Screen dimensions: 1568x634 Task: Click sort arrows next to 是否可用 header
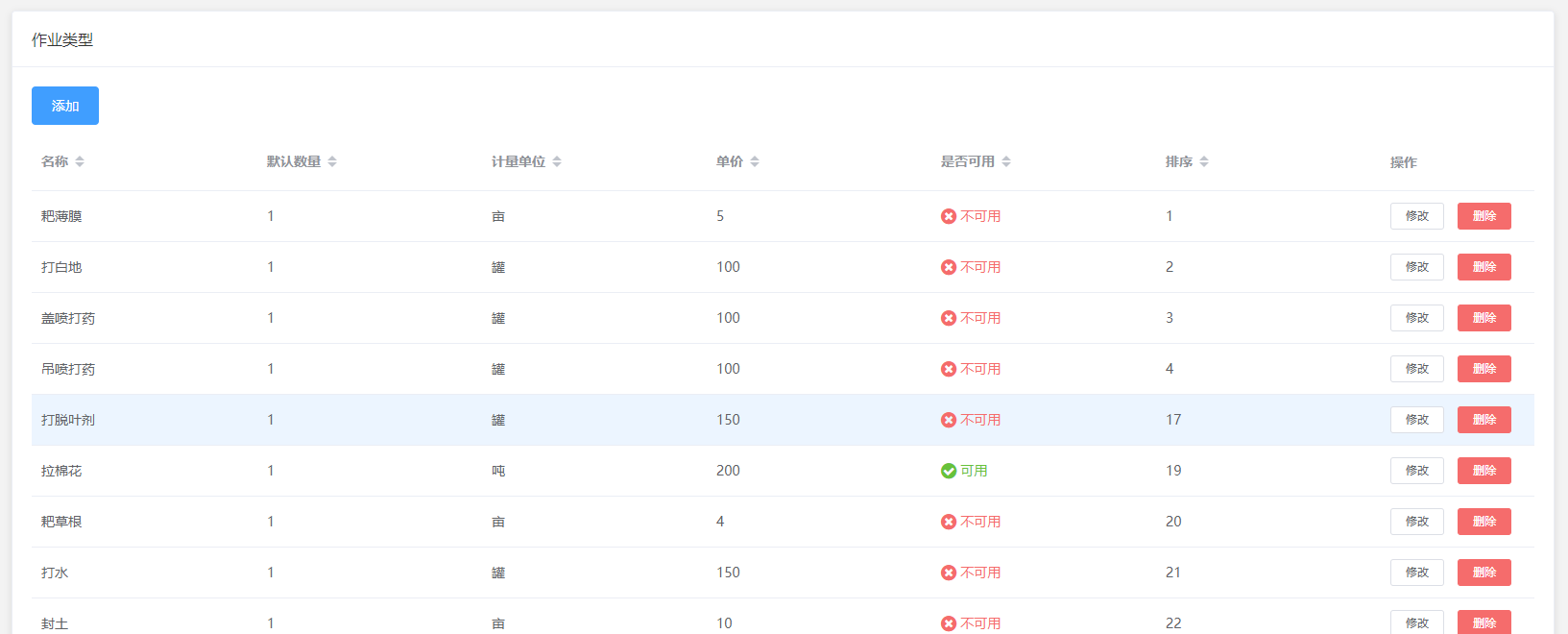point(1006,161)
